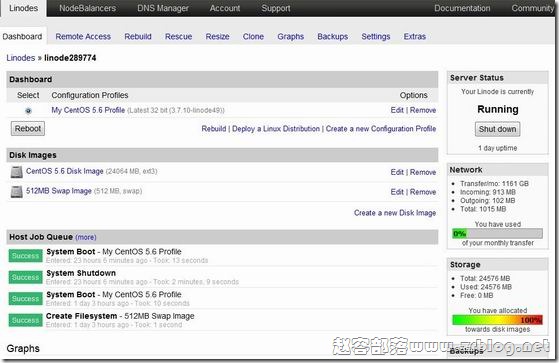Screen dimensions: 559x363
Task: Click the Shut down button
Action: tap(497, 129)
